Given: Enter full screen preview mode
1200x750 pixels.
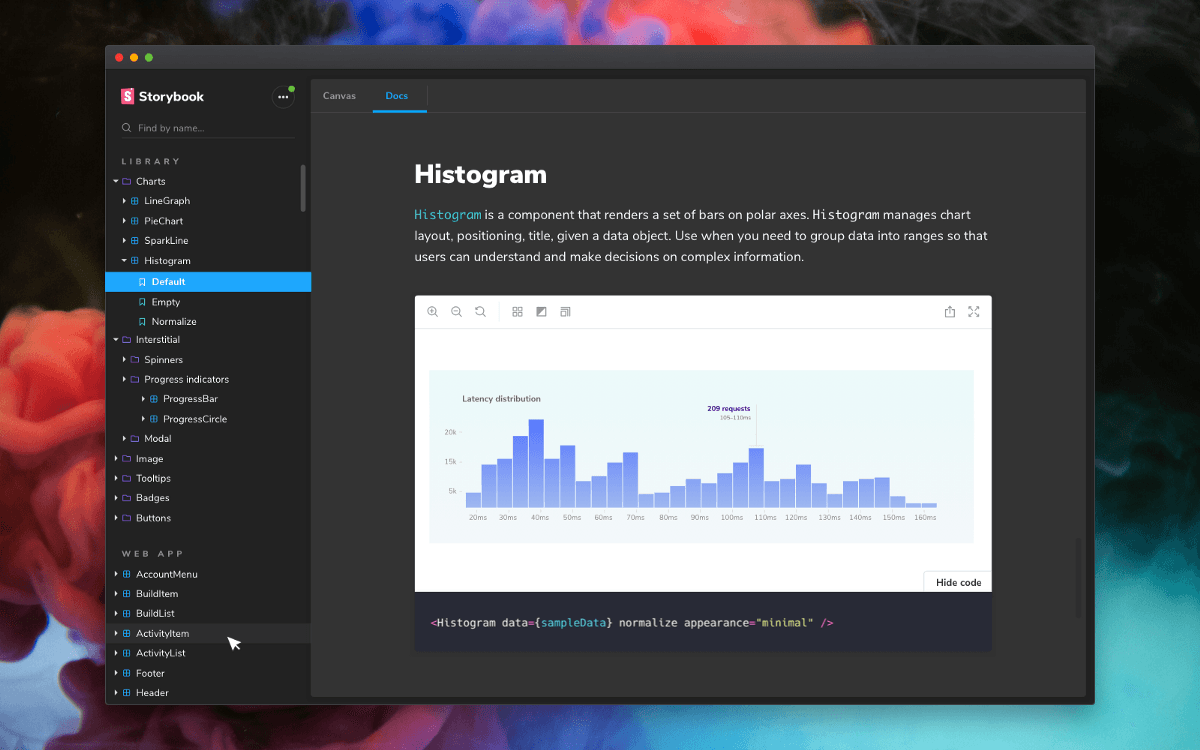Looking at the screenshot, I should pyautogui.click(x=974, y=312).
